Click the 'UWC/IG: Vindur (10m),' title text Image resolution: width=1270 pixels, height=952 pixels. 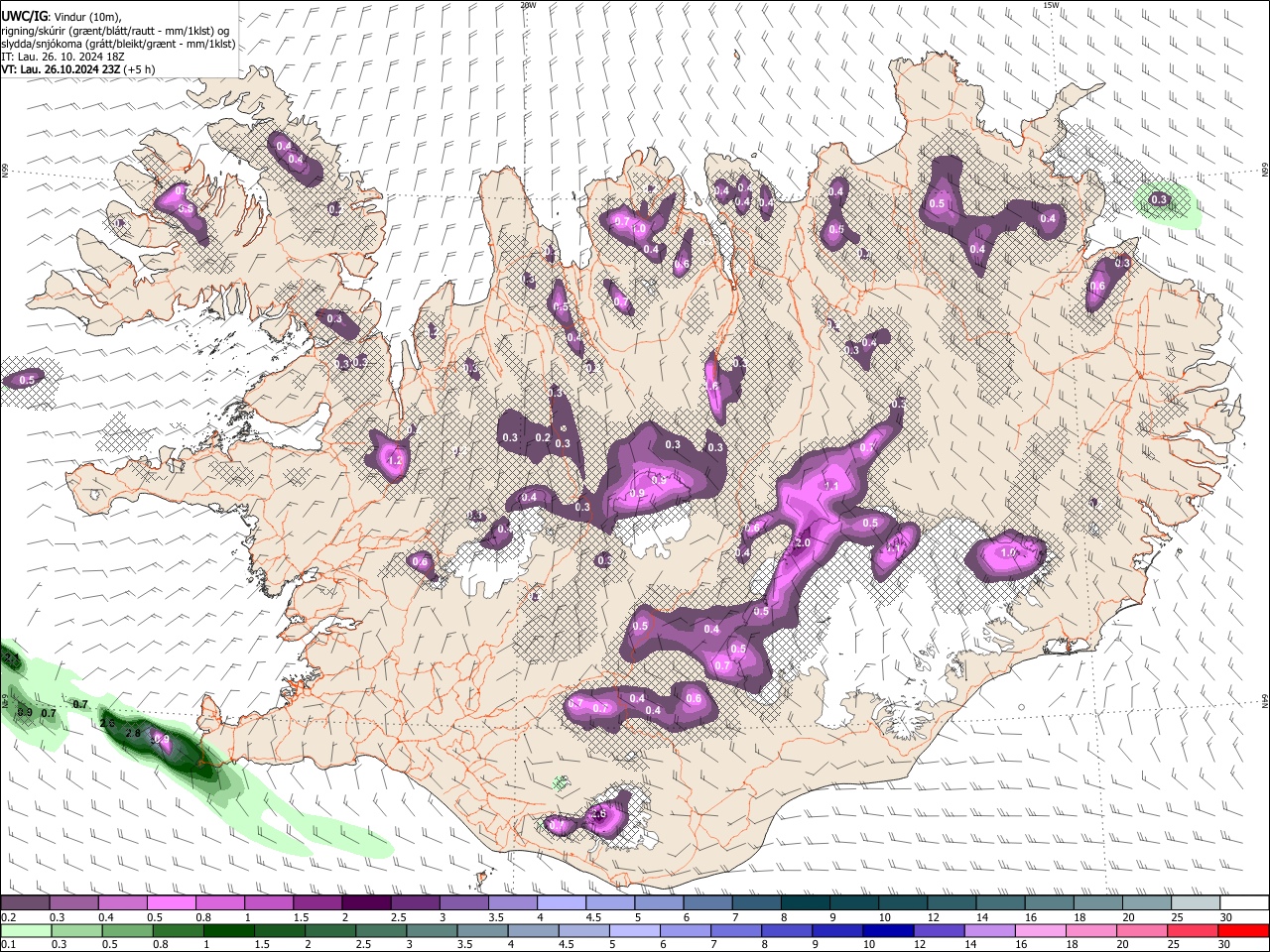62,17
